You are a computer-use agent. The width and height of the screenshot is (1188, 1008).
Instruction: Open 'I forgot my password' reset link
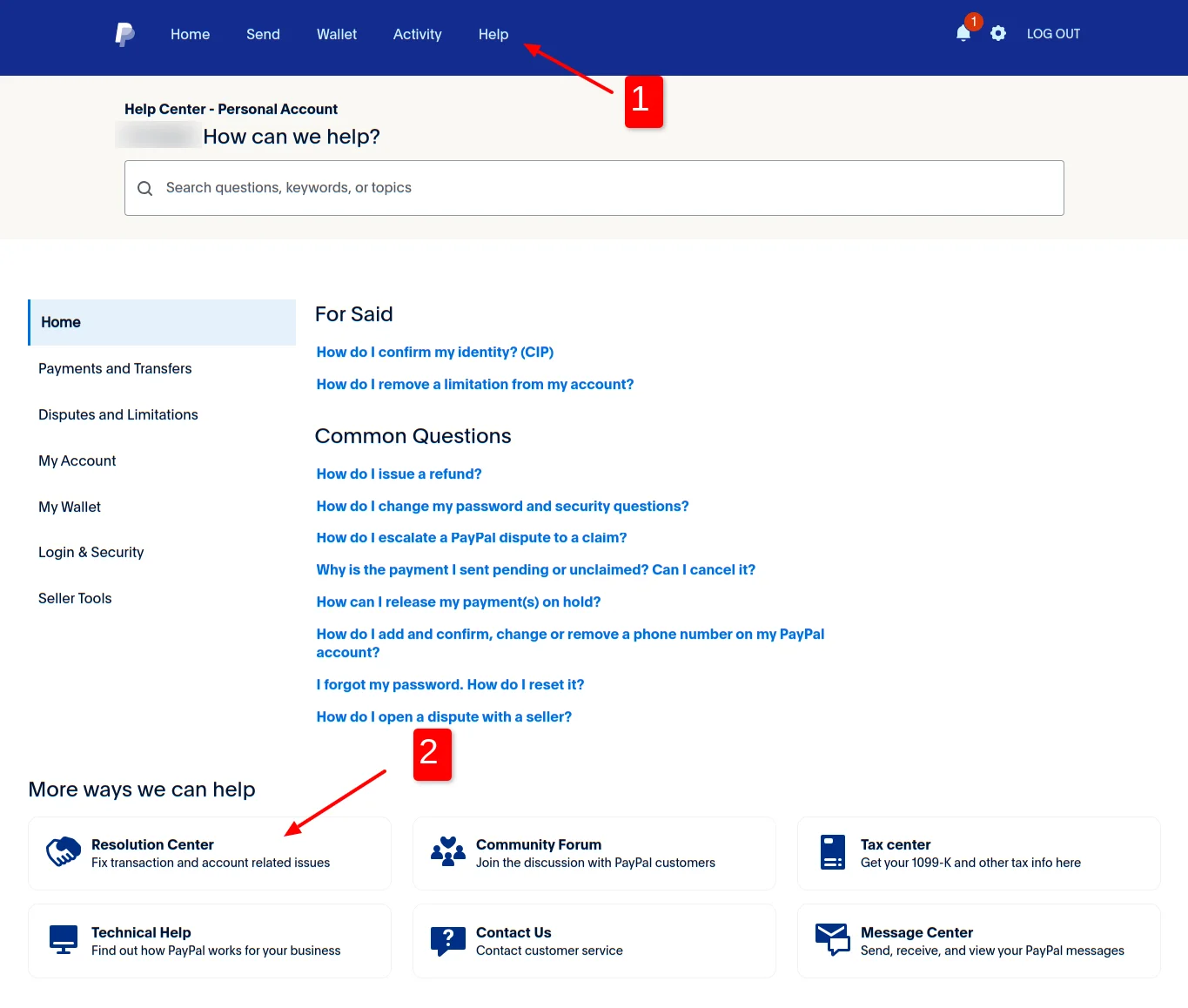450,684
